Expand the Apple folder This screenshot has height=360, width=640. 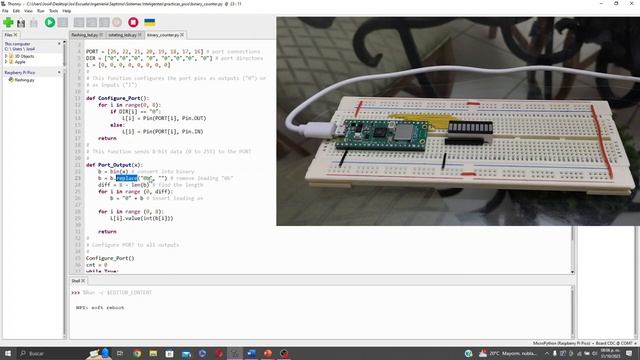pyautogui.click(x=6, y=62)
